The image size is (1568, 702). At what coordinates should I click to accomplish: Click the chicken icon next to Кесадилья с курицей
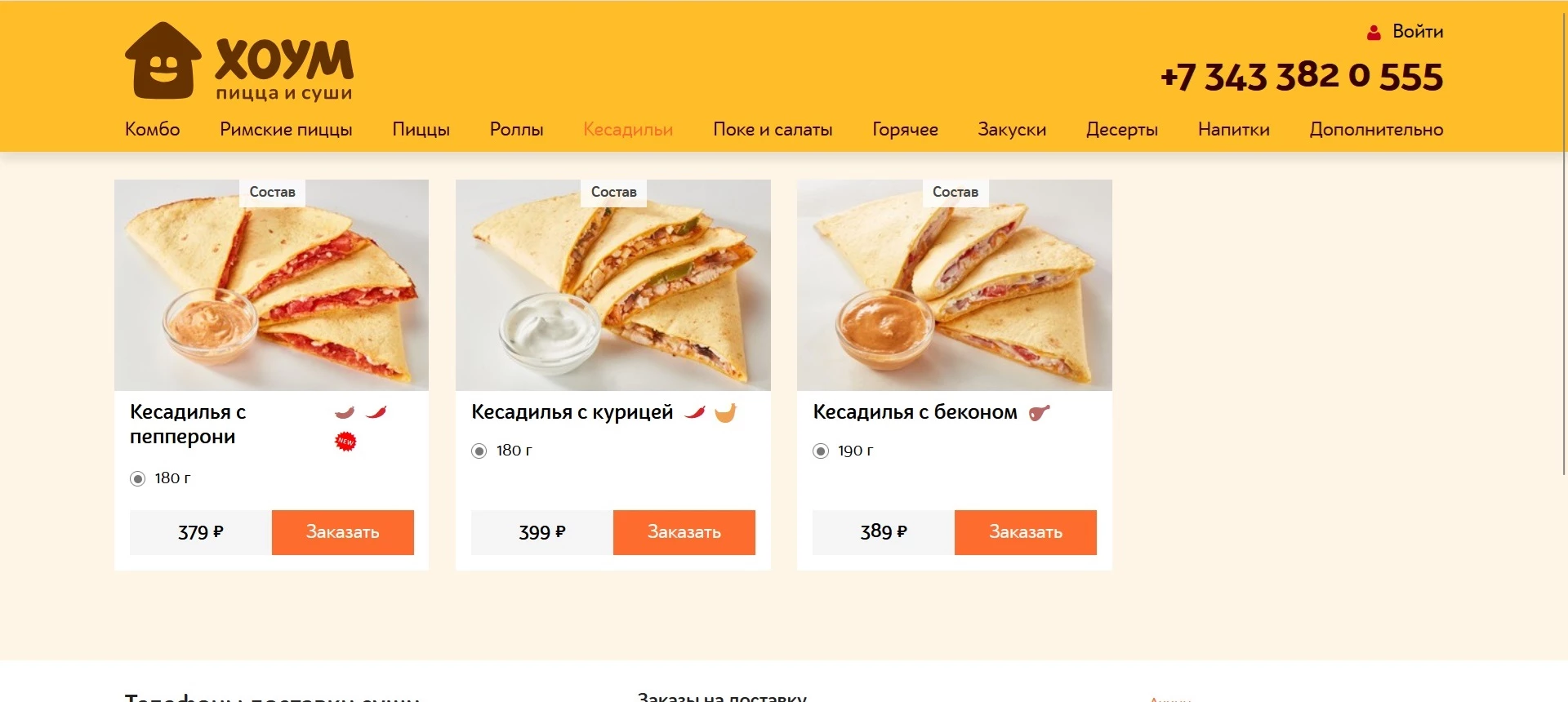[725, 412]
